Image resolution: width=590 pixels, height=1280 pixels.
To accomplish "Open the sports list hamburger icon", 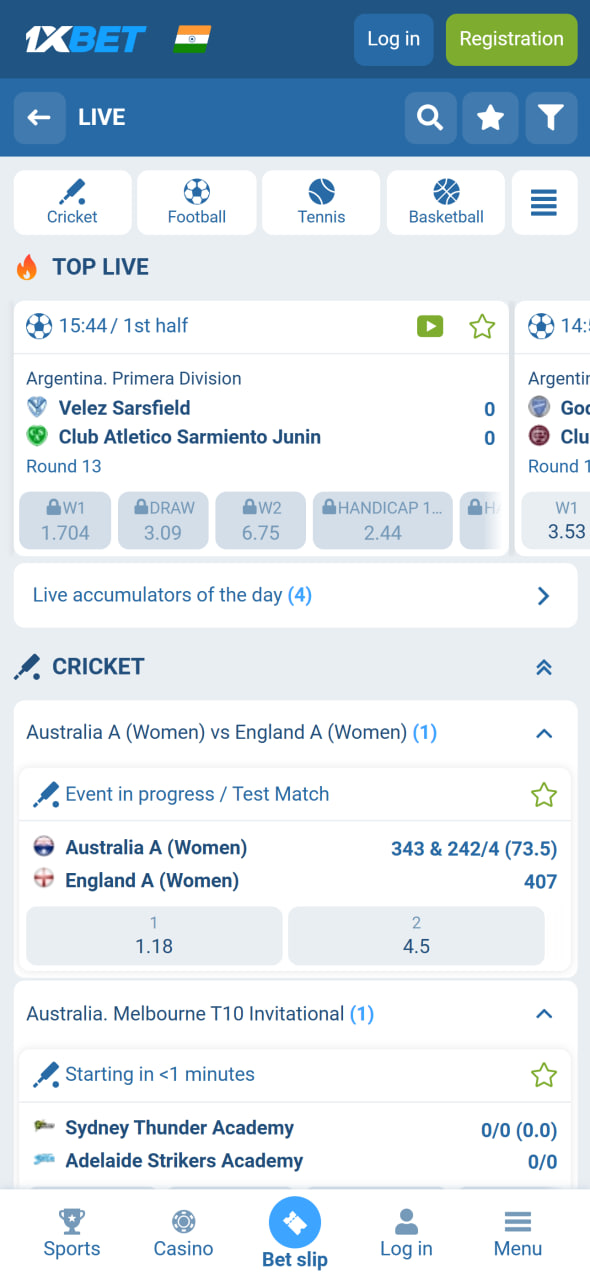I will pyautogui.click(x=544, y=202).
